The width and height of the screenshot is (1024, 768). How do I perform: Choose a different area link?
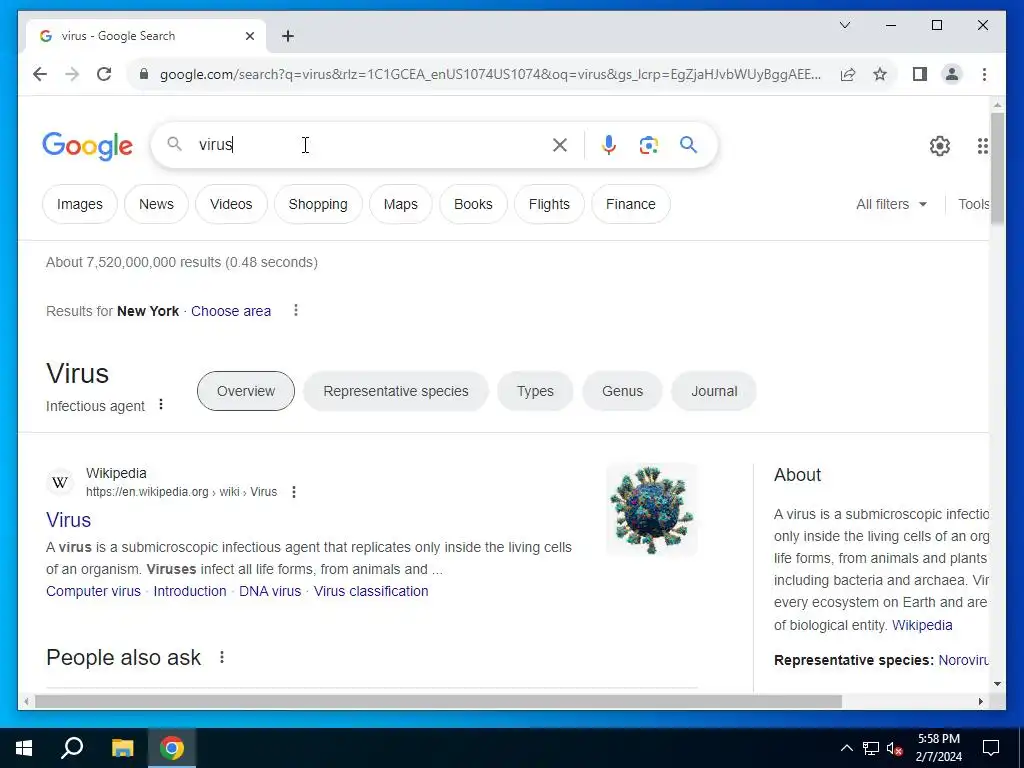pos(231,312)
